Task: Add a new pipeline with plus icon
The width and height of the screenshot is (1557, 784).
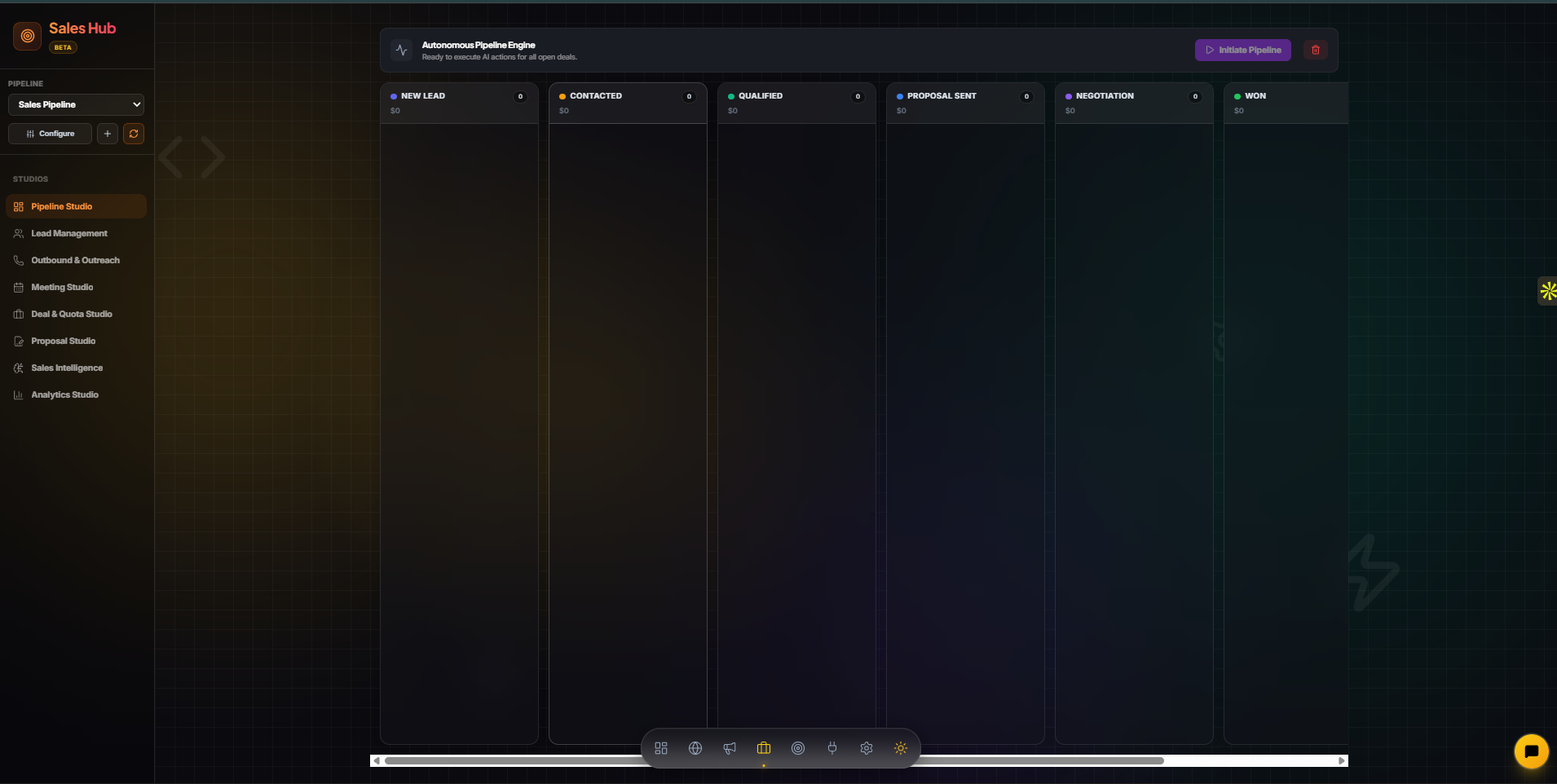Action: 108,134
